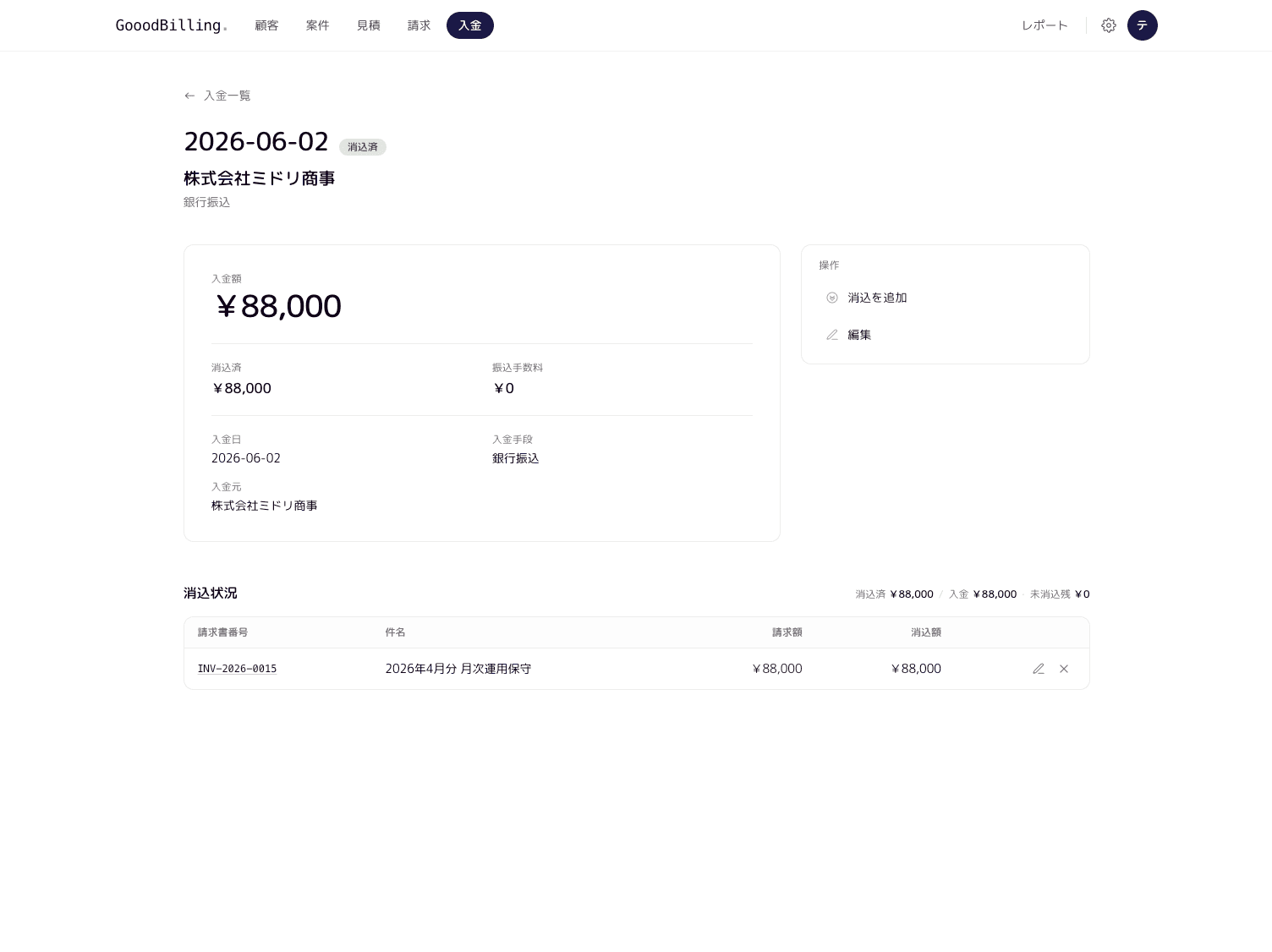1272x952 pixels.
Task: Open invoice link INV-2026-0015
Action: tap(238, 669)
